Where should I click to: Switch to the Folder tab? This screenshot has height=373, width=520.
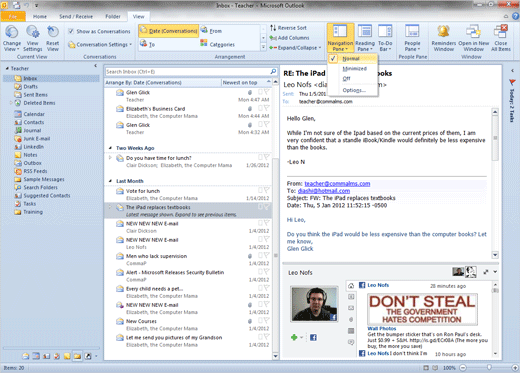pos(113,16)
